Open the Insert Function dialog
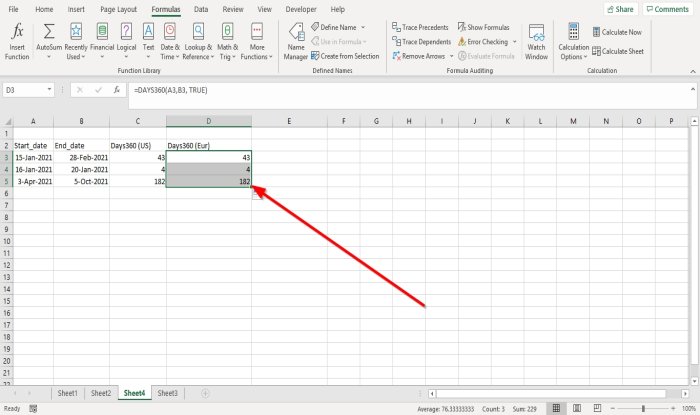This screenshot has height=415, width=700. coord(17,42)
